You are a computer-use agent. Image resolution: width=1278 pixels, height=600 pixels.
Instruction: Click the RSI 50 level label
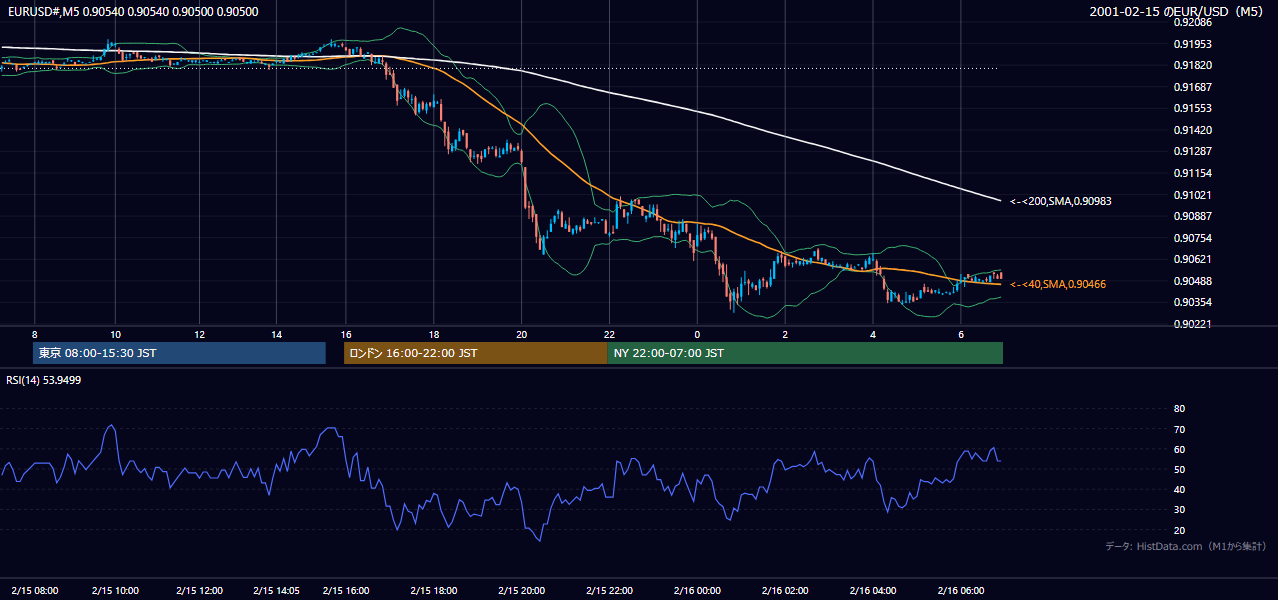[1179, 469]
